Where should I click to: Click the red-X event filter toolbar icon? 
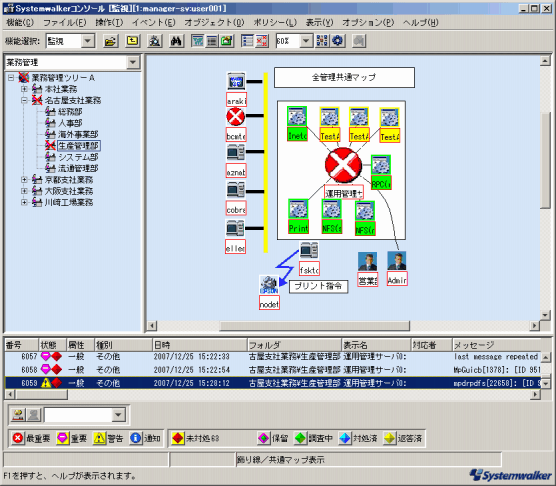coord(262,41)
